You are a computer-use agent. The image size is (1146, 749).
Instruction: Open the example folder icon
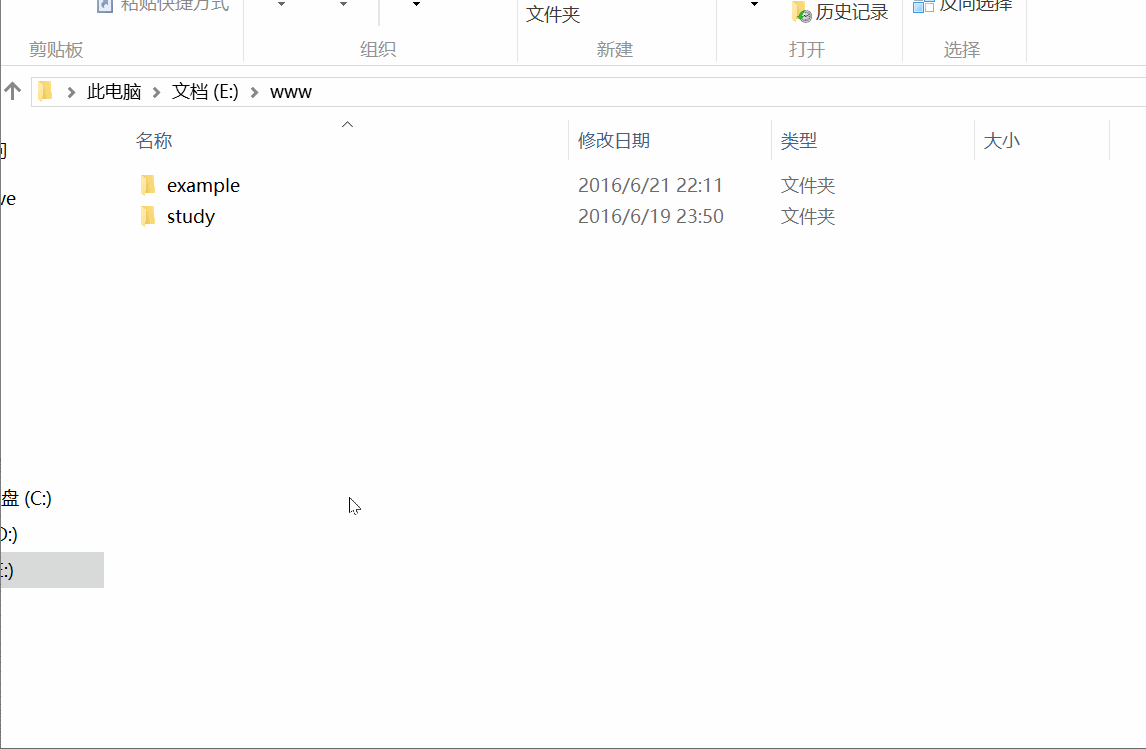pyautogui.click(x=148, y=185)
